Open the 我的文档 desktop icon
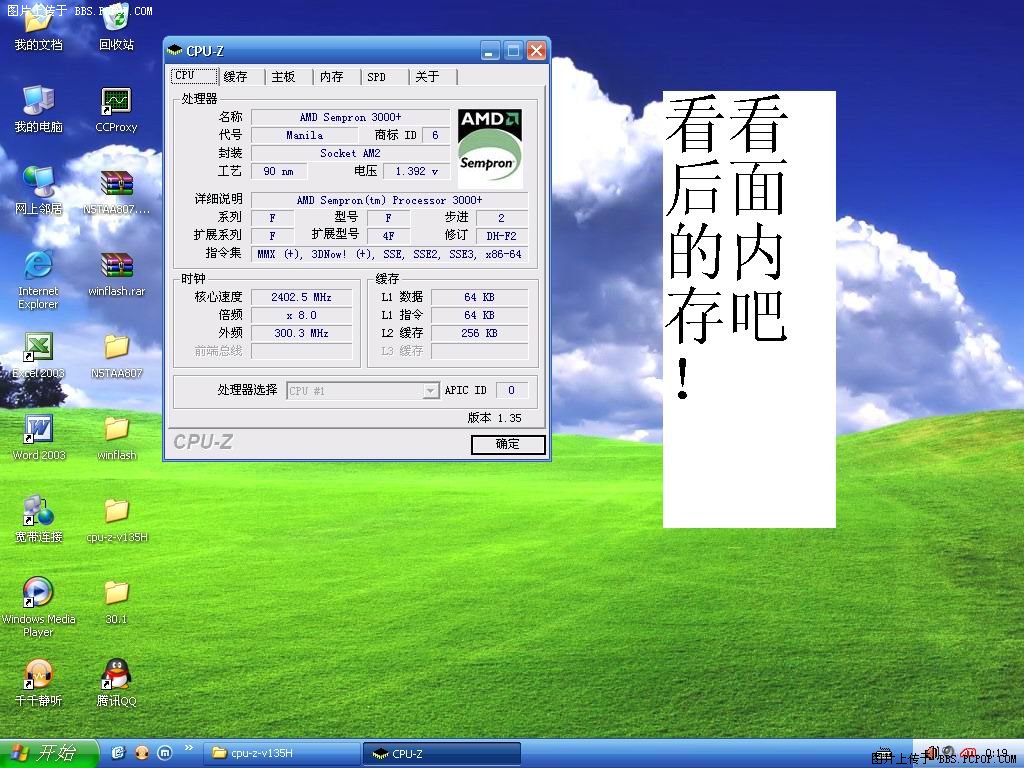Viewport: 1024px width, 768px height. [x=38, y=29]
